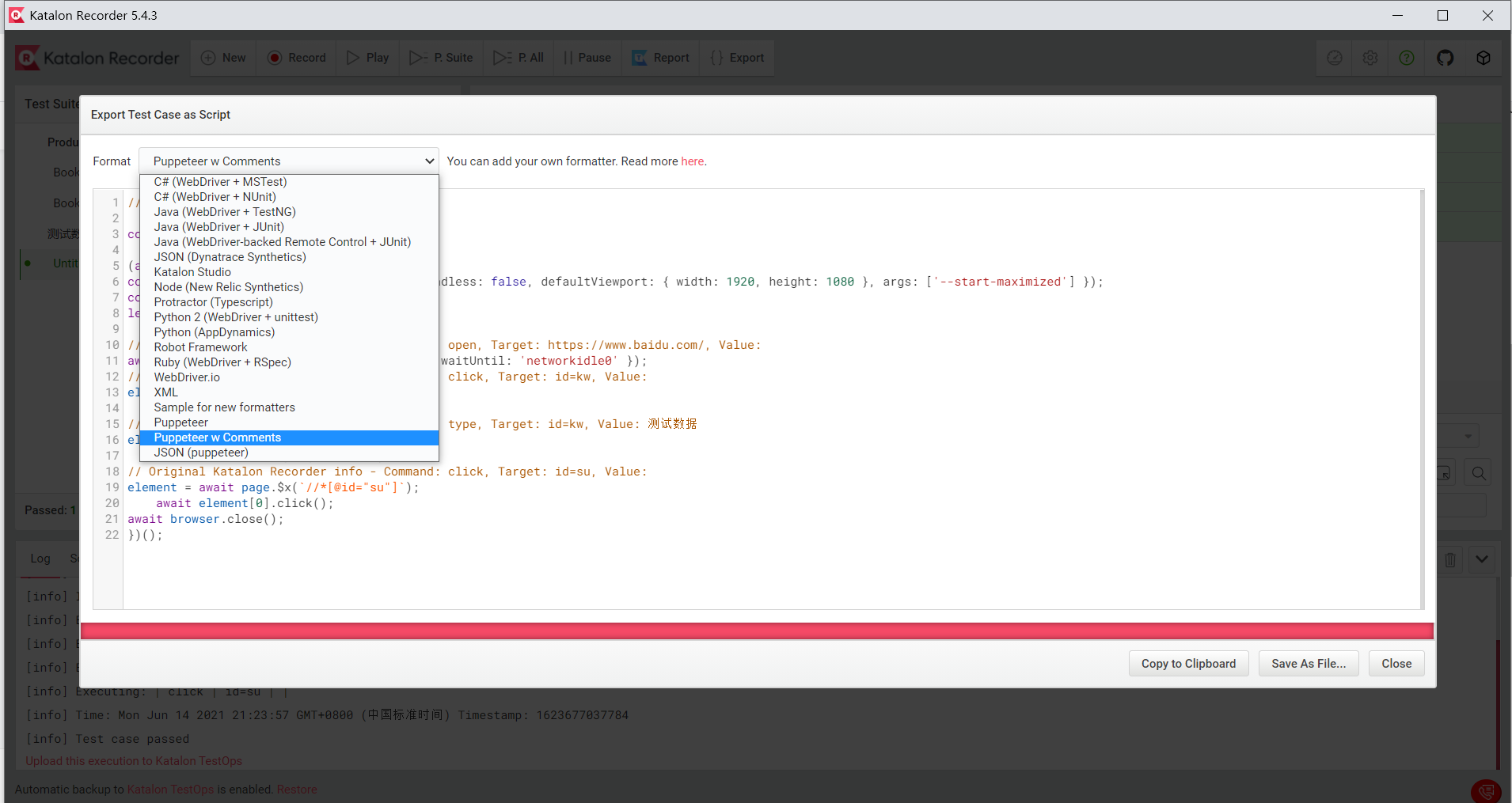Open the GitHub icon link
Viewport: 1512px width, 803px height.
[1446, 58]
